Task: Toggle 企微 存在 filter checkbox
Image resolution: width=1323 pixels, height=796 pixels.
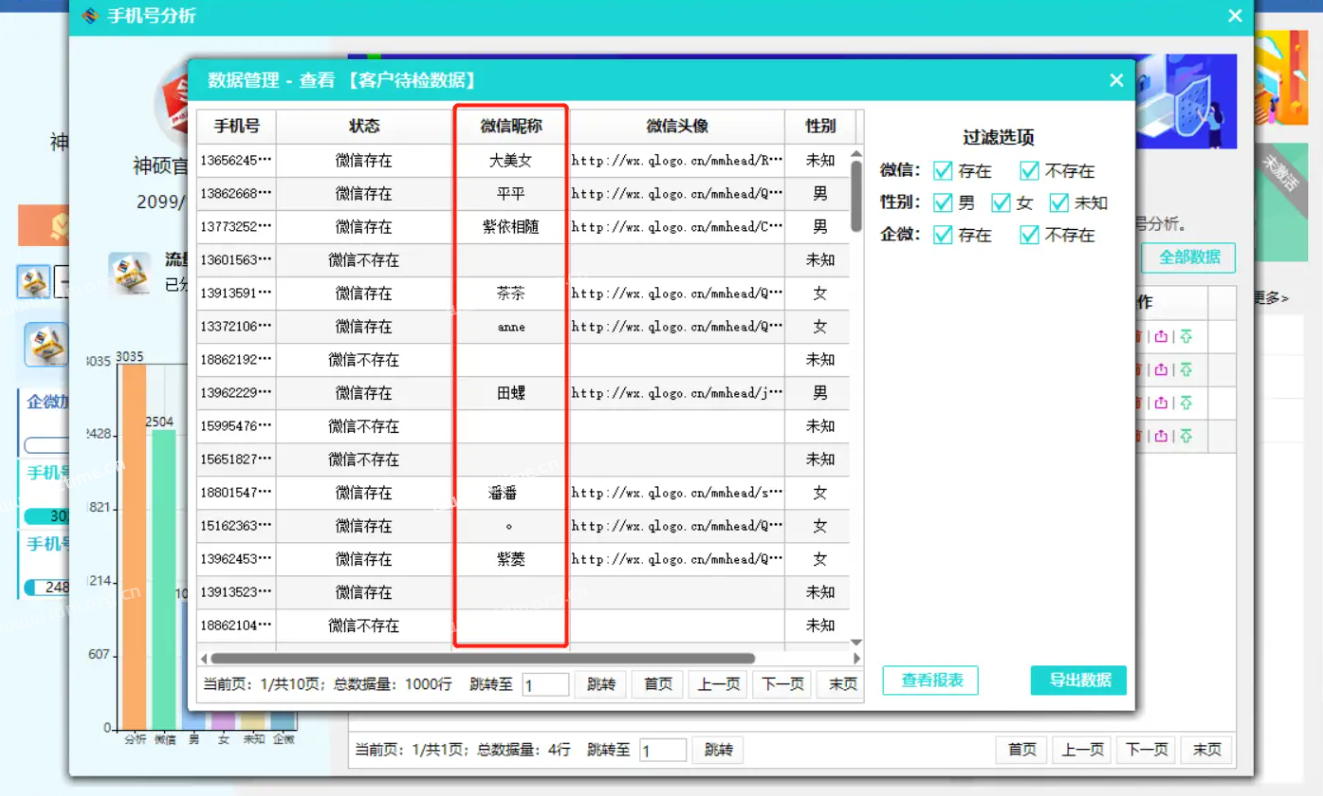Action: [942, 235]
